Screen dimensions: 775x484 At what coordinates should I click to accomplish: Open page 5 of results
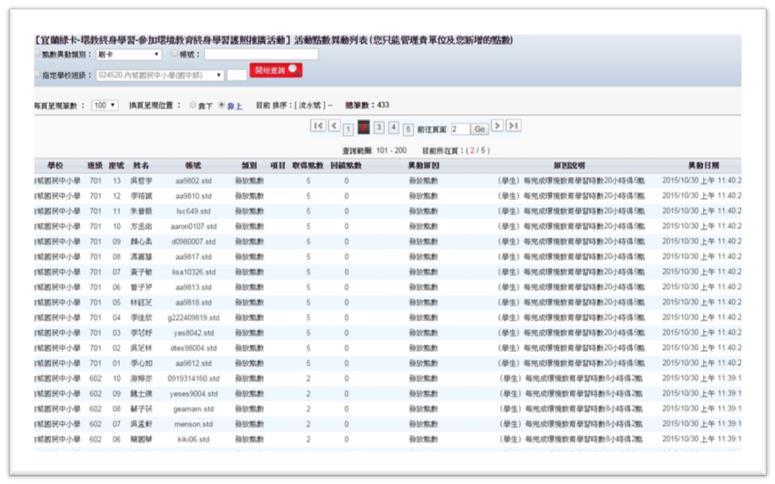(x=409, y=128)
